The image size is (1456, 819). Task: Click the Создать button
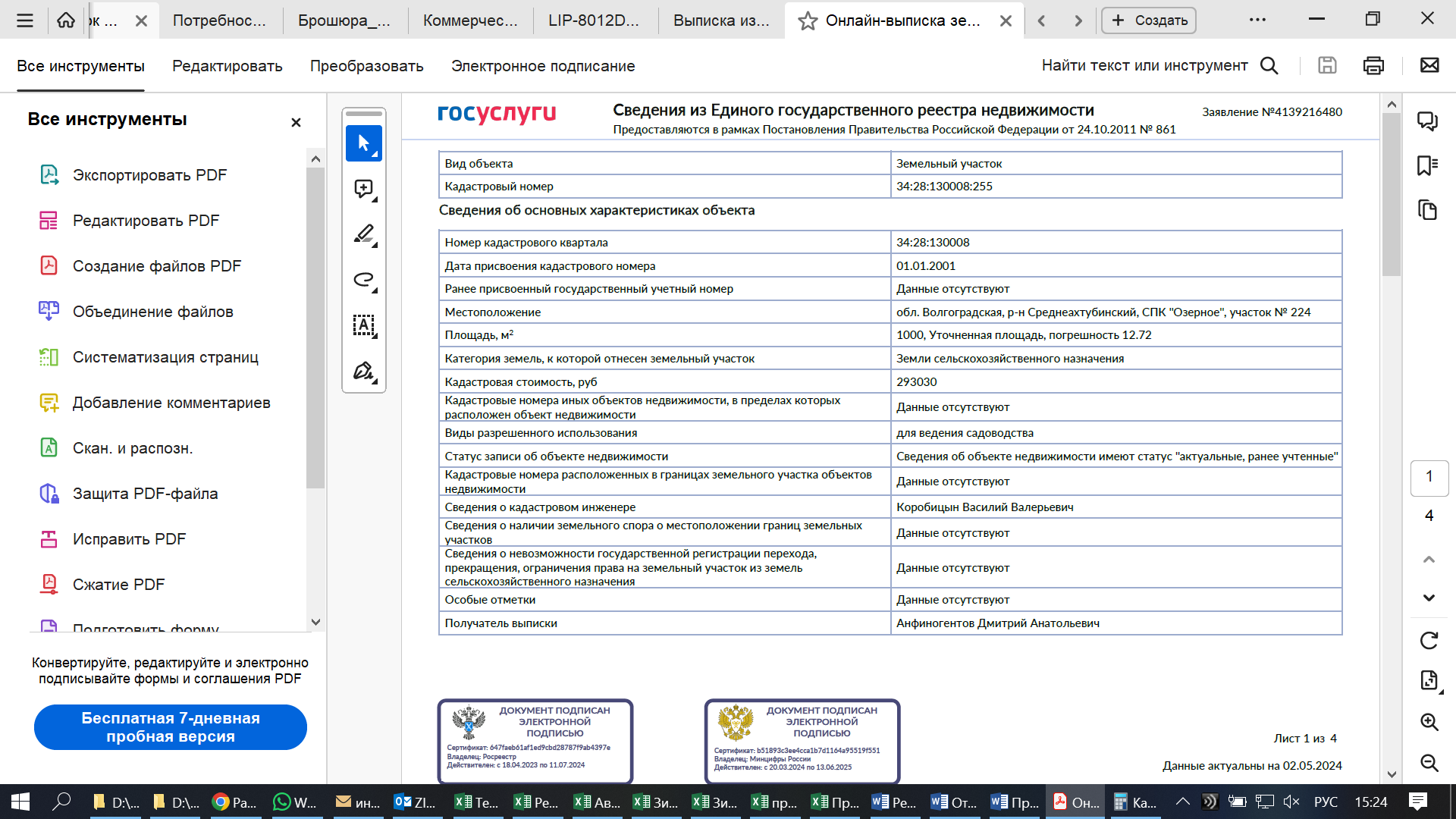click(1148, 20)
